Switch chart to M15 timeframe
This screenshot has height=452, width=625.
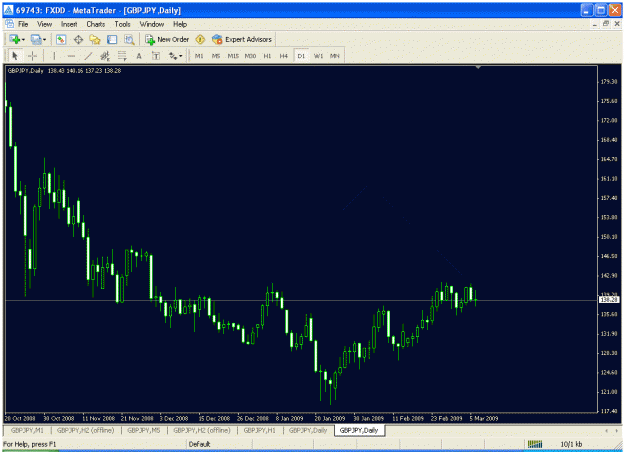click(x=233, y=56)
